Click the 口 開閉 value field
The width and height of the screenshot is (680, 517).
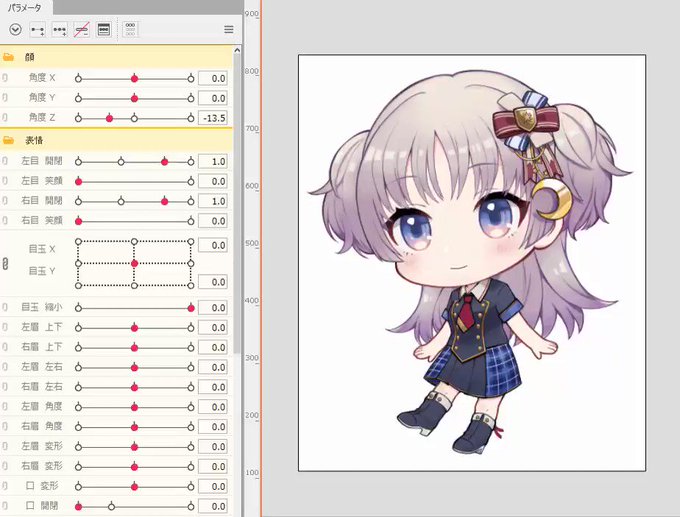(x=212, y=507)
